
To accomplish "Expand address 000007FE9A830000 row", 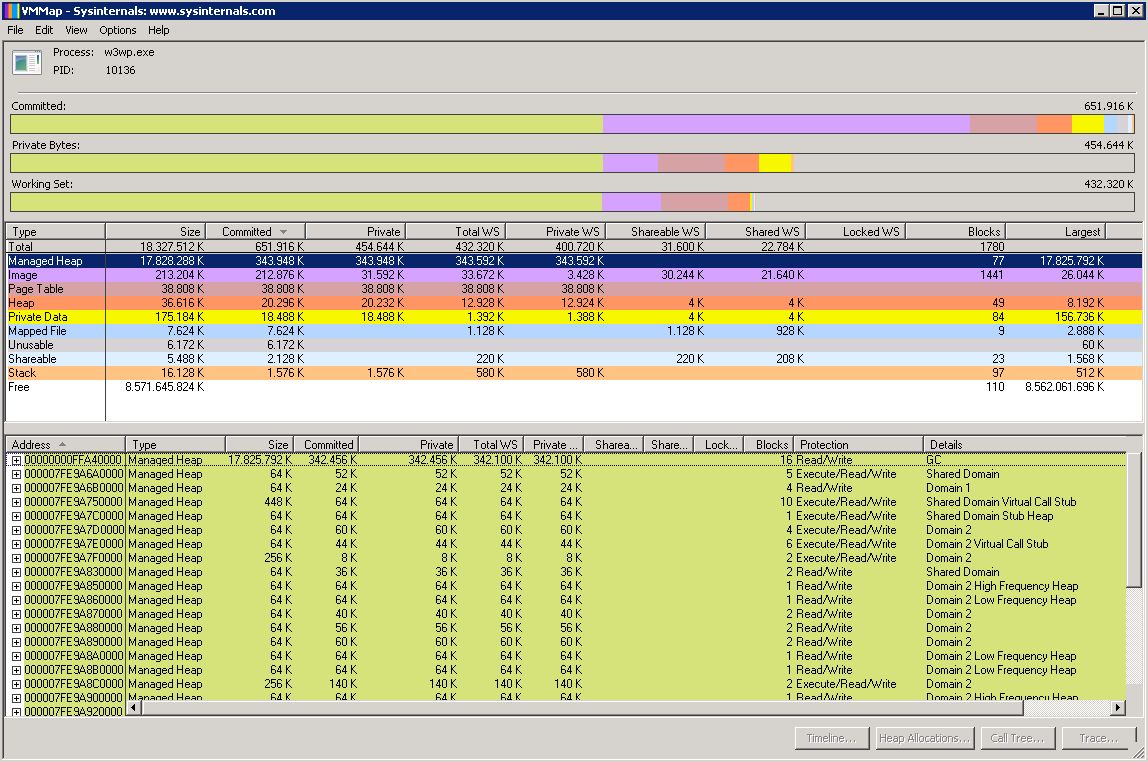I will pos(16,572).
